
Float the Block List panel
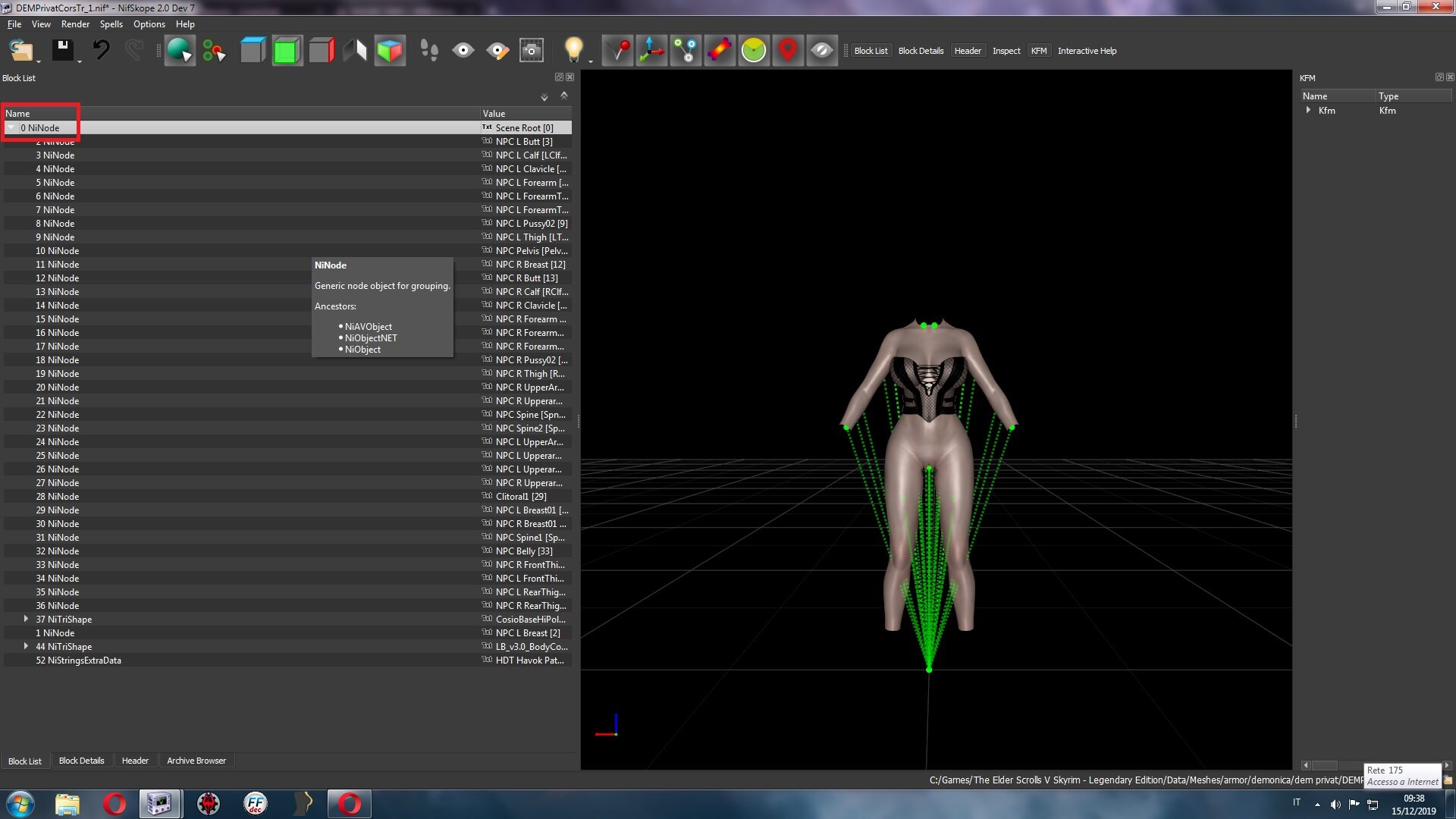(x=559, y=77)
